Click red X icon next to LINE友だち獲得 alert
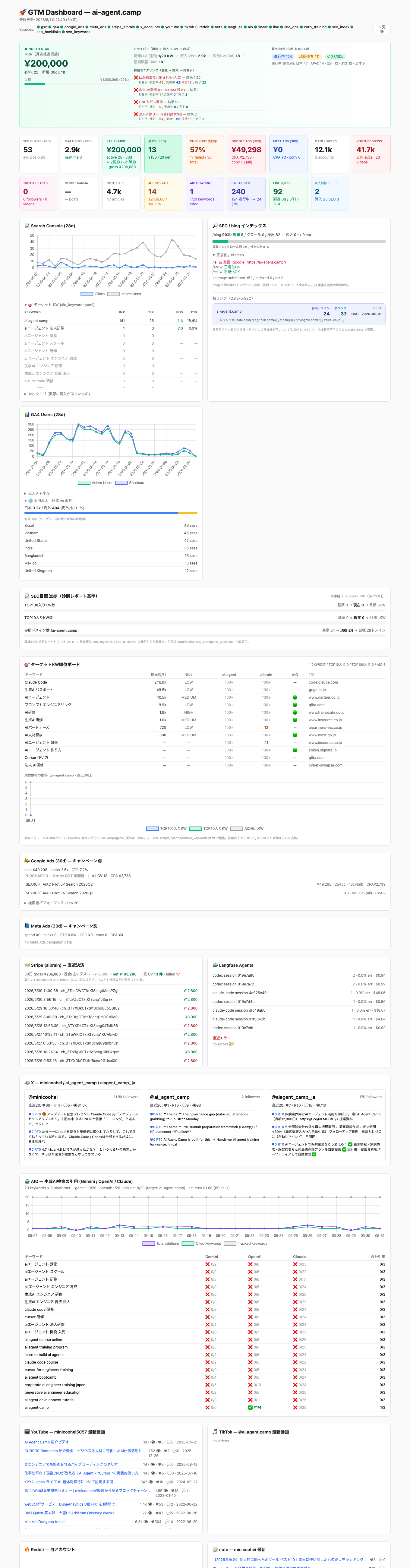The height and width of the screenshot is (1568, 410). 136,102
